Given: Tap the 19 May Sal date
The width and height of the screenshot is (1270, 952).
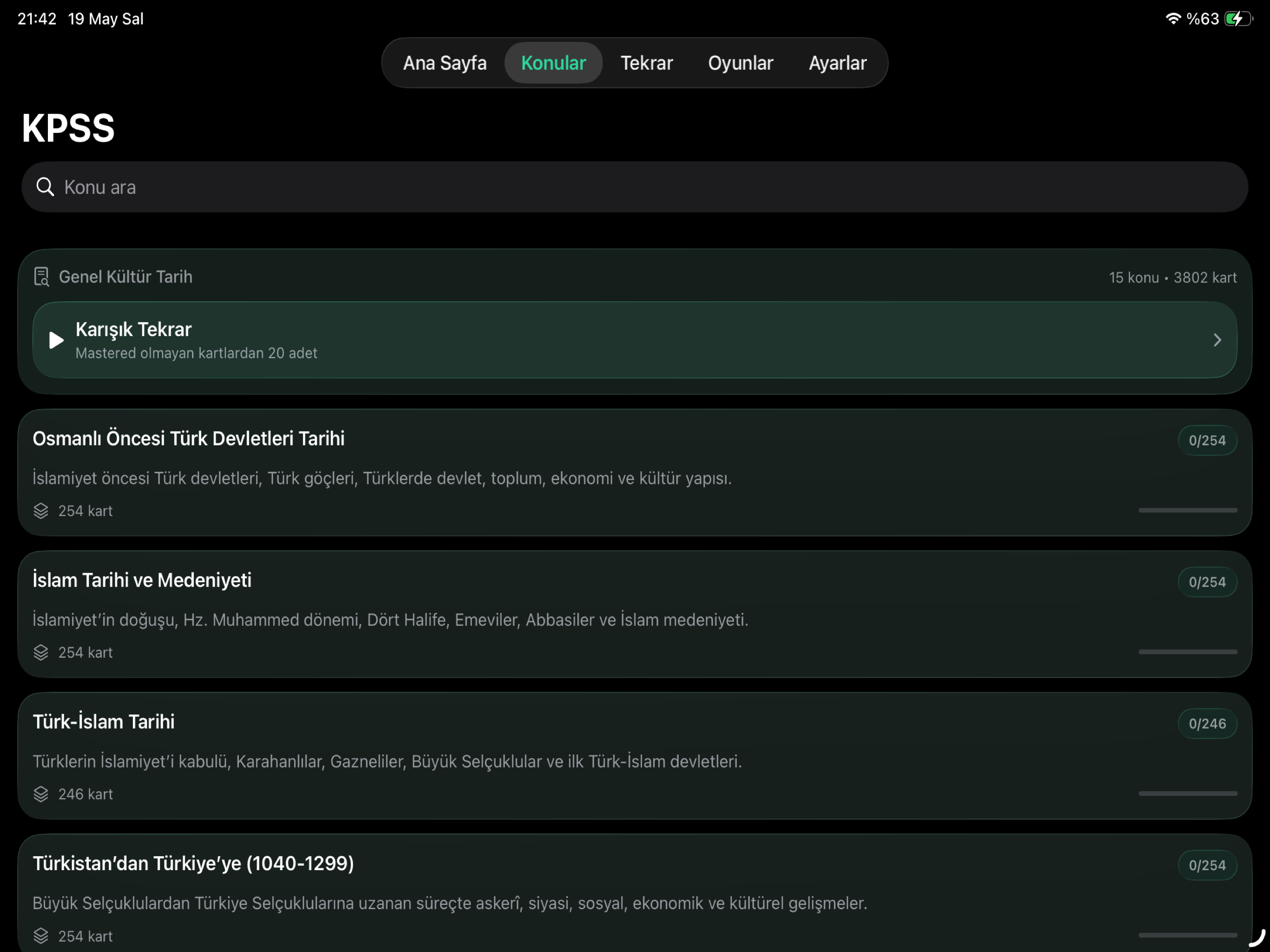Looking at the screenshot, I should pyautogui.click(x=106, y=19).
